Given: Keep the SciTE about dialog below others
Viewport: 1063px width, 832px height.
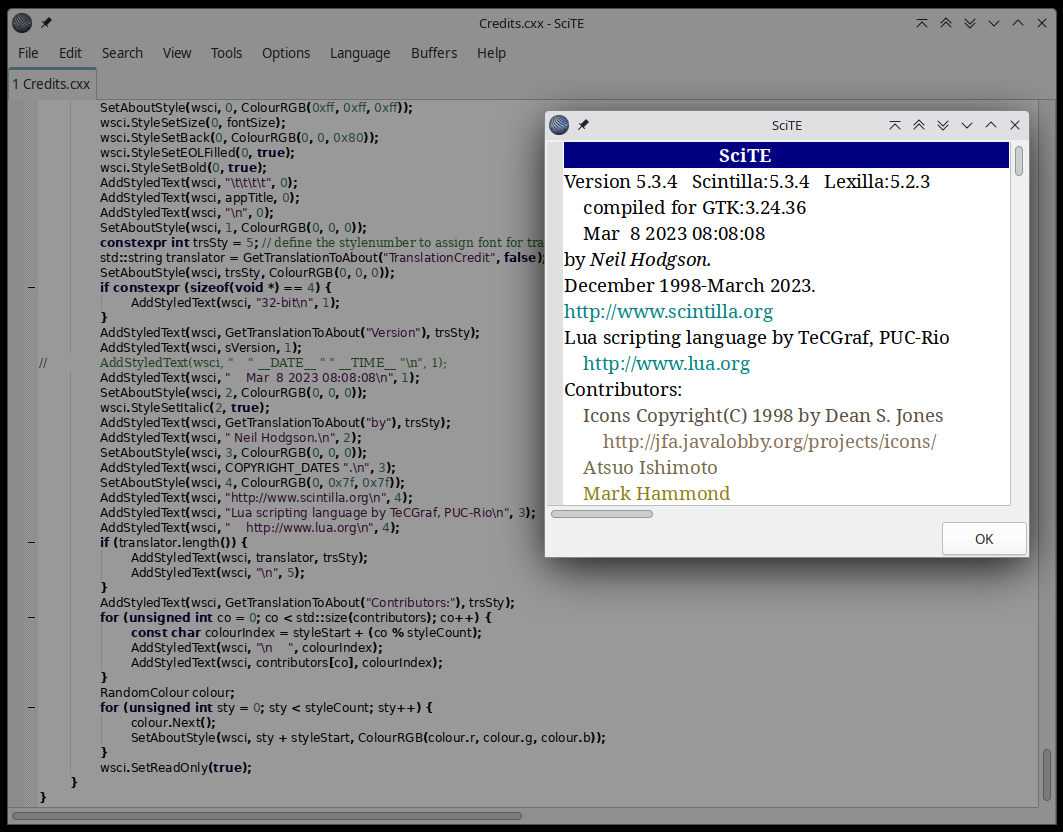Looking at the screenshot, I should (x=943, y=125).
